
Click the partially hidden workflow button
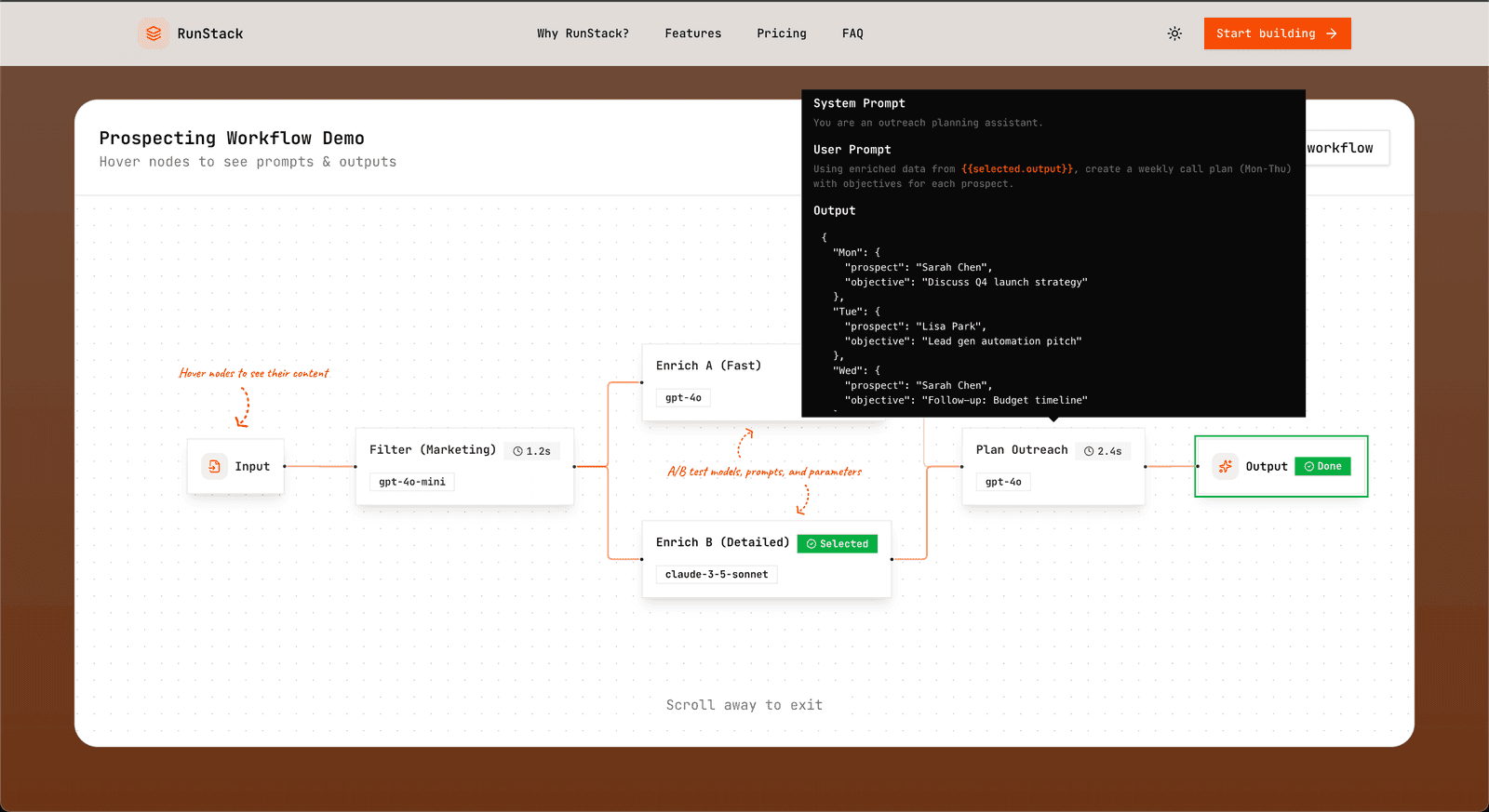(1347, 148)
